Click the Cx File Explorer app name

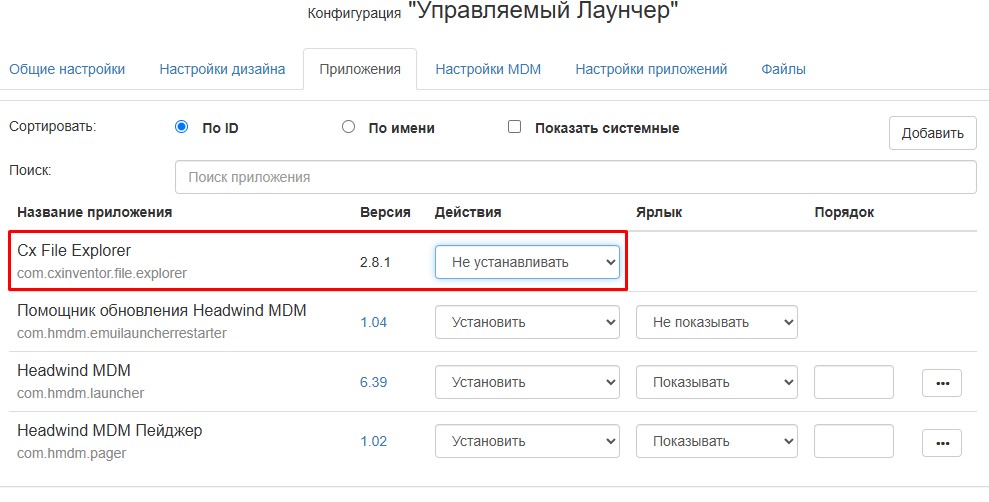(x=74, y=250)
